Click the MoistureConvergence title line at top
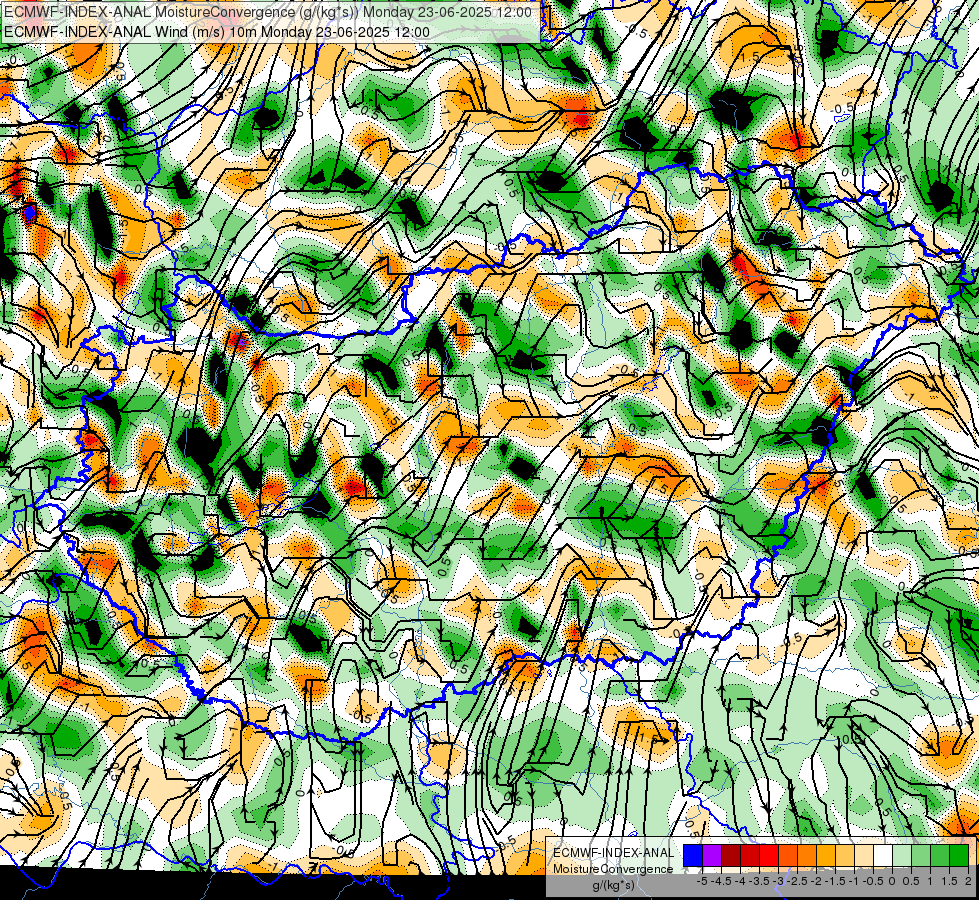The width and height of the screenshot is (979, 900). [268, 12]
